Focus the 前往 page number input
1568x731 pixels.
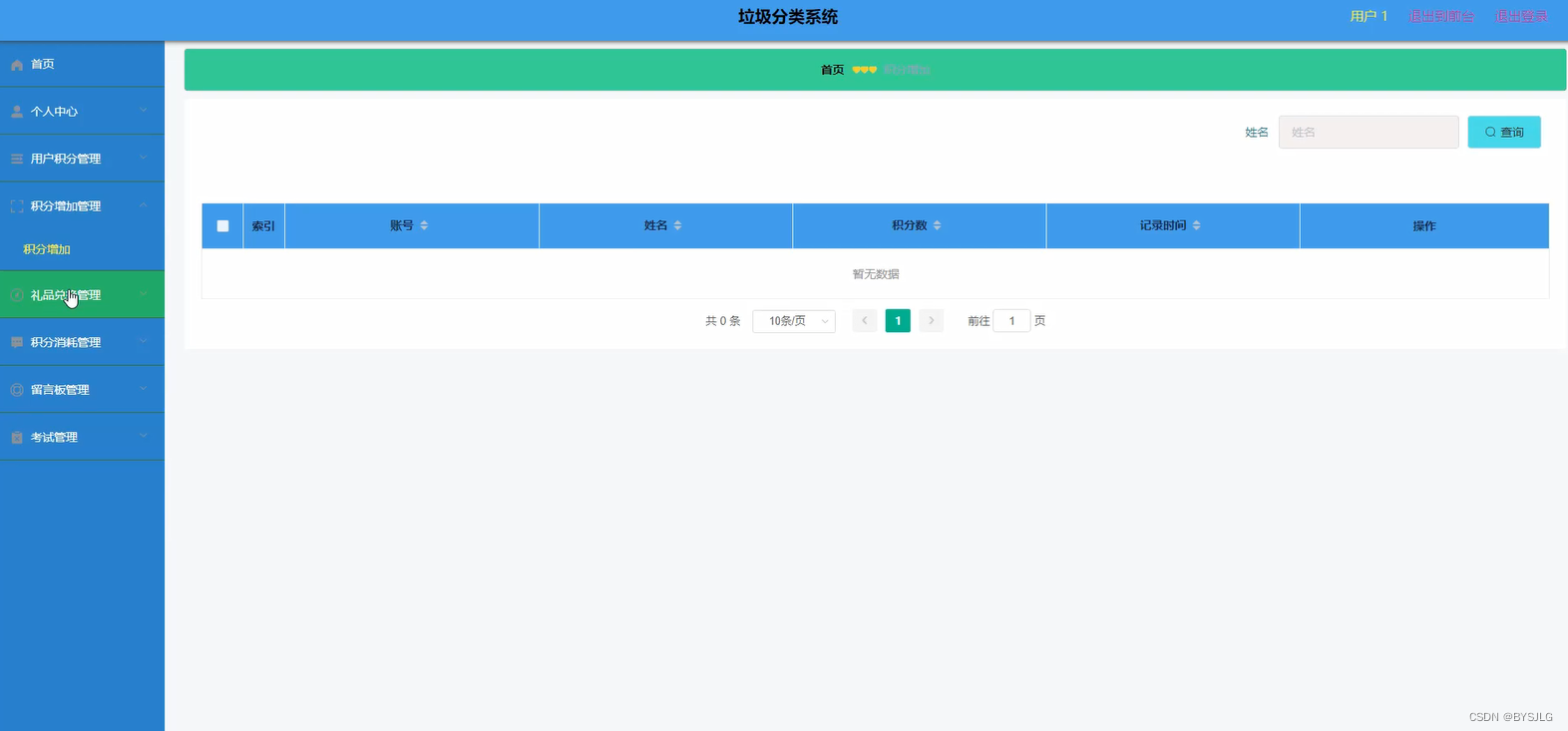pos(1011,321)
